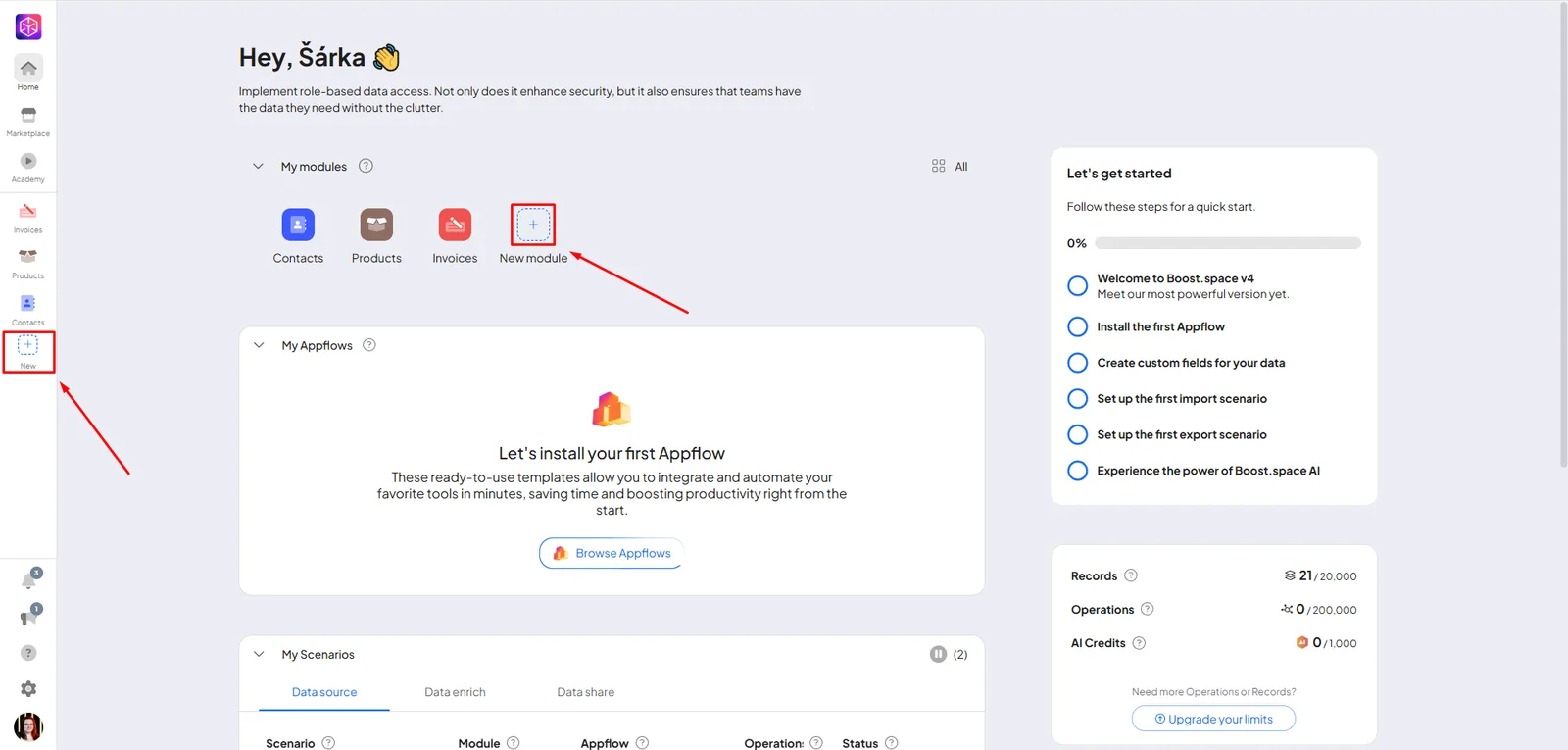
Task: Switch to the Data share tab
Action: coord(586,692)
